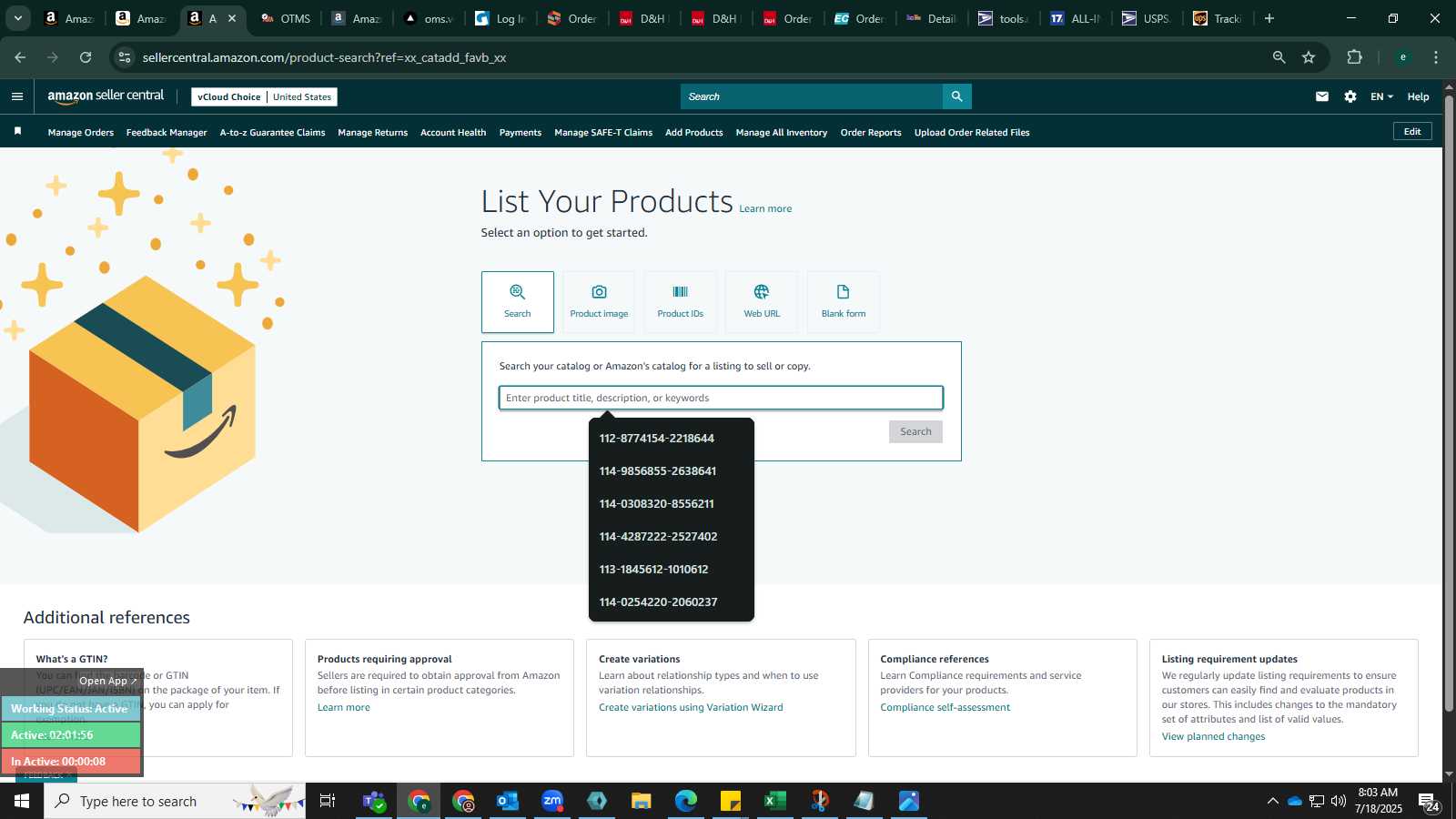Select the Web URL globe option
Viewport: 1456px width, 819px height.
762,302
